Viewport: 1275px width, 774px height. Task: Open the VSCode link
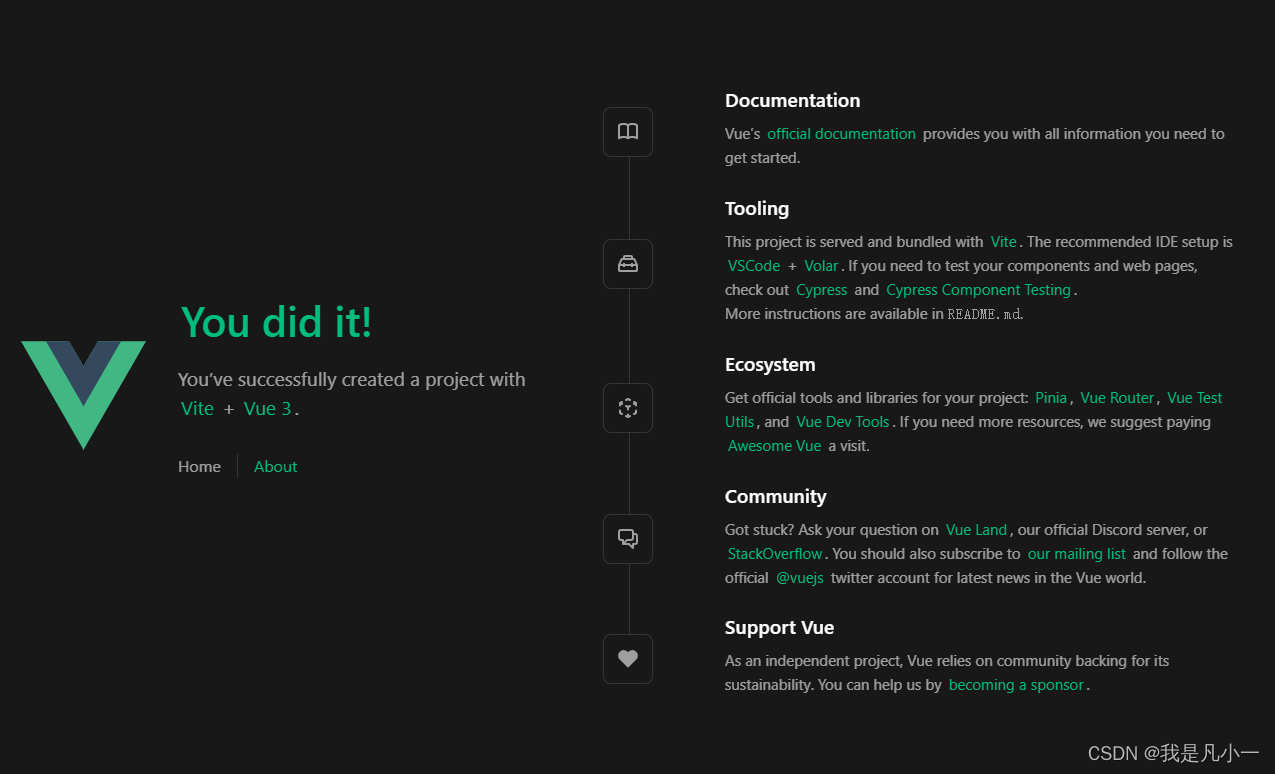pyautogui.click(x=753, y=265)
